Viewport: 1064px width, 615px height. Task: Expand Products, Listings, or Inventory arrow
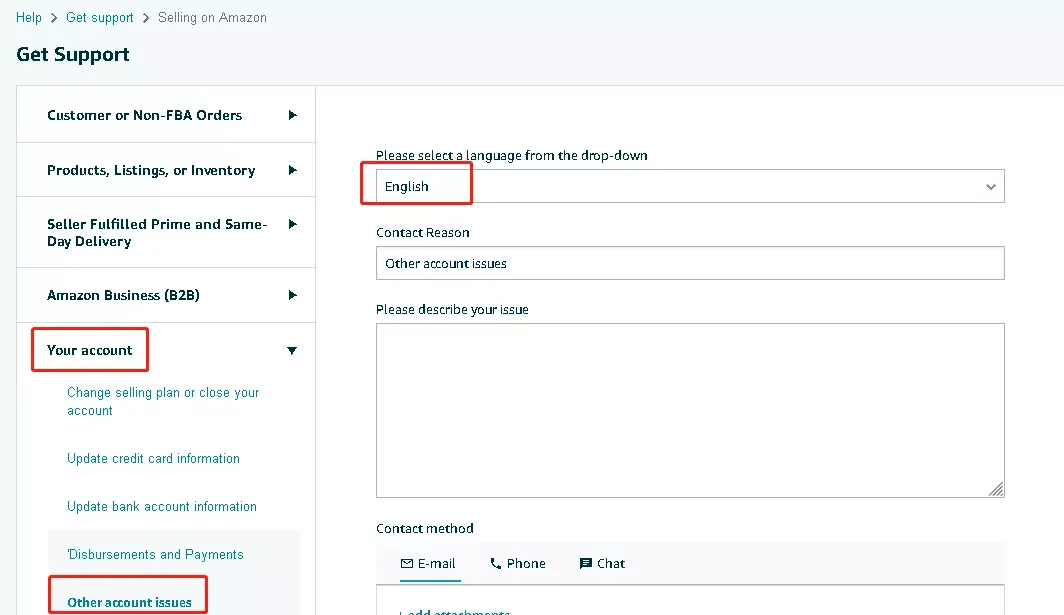point(292,170)
